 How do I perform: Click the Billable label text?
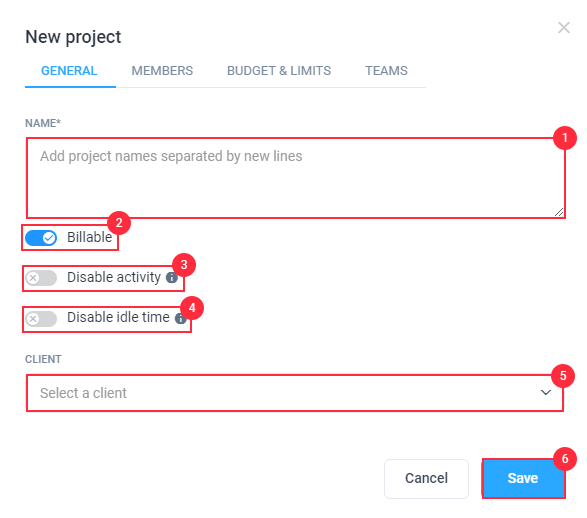click(x=89, y=237)
